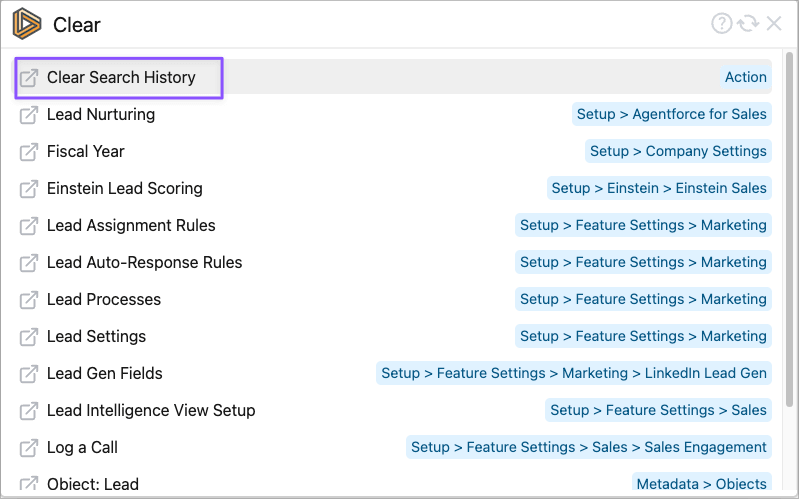The image size is (799, 499).
Task: Click the Action tag label
Action: click(745, 78)
